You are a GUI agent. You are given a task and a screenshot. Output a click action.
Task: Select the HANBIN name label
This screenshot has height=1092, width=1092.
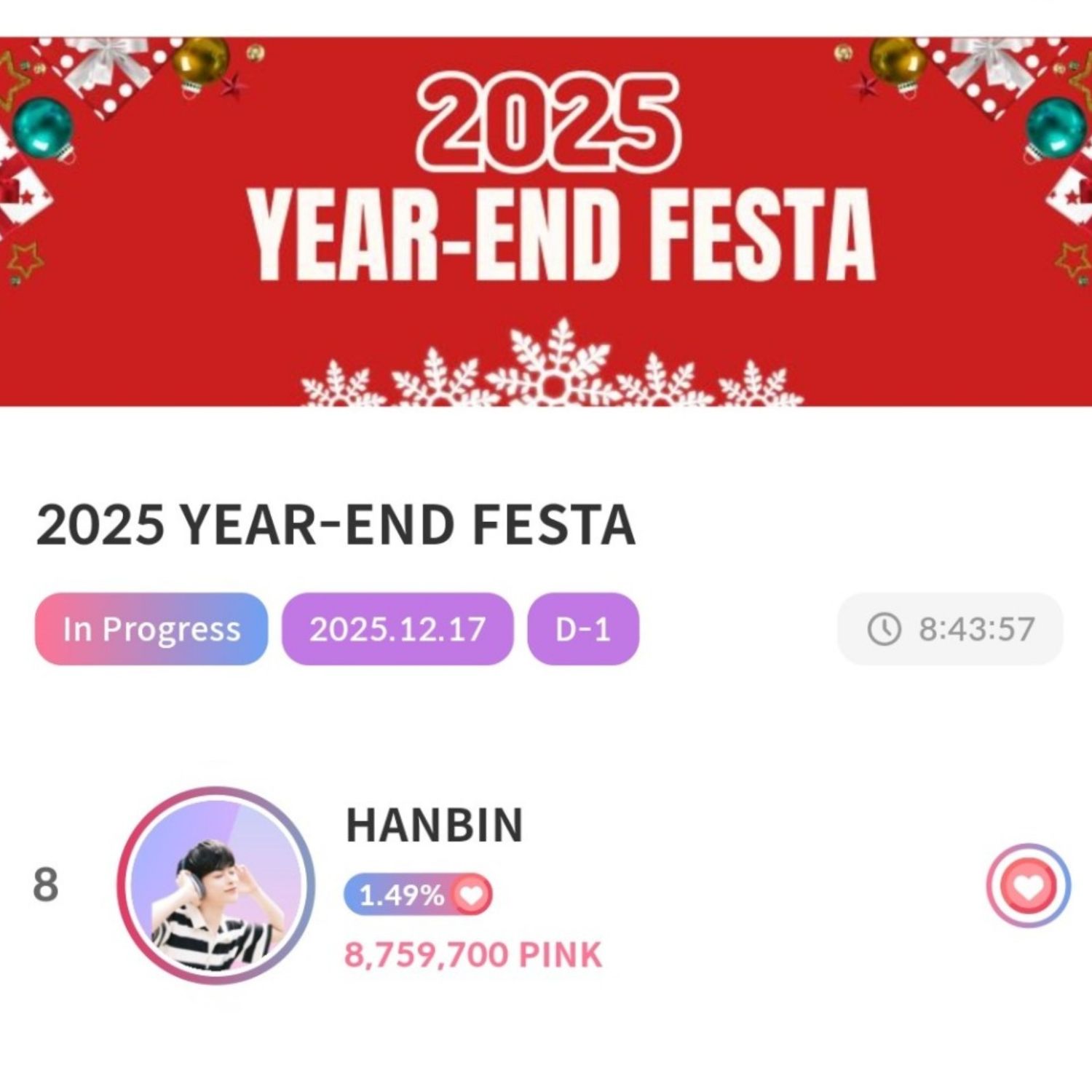pos(435,826)
